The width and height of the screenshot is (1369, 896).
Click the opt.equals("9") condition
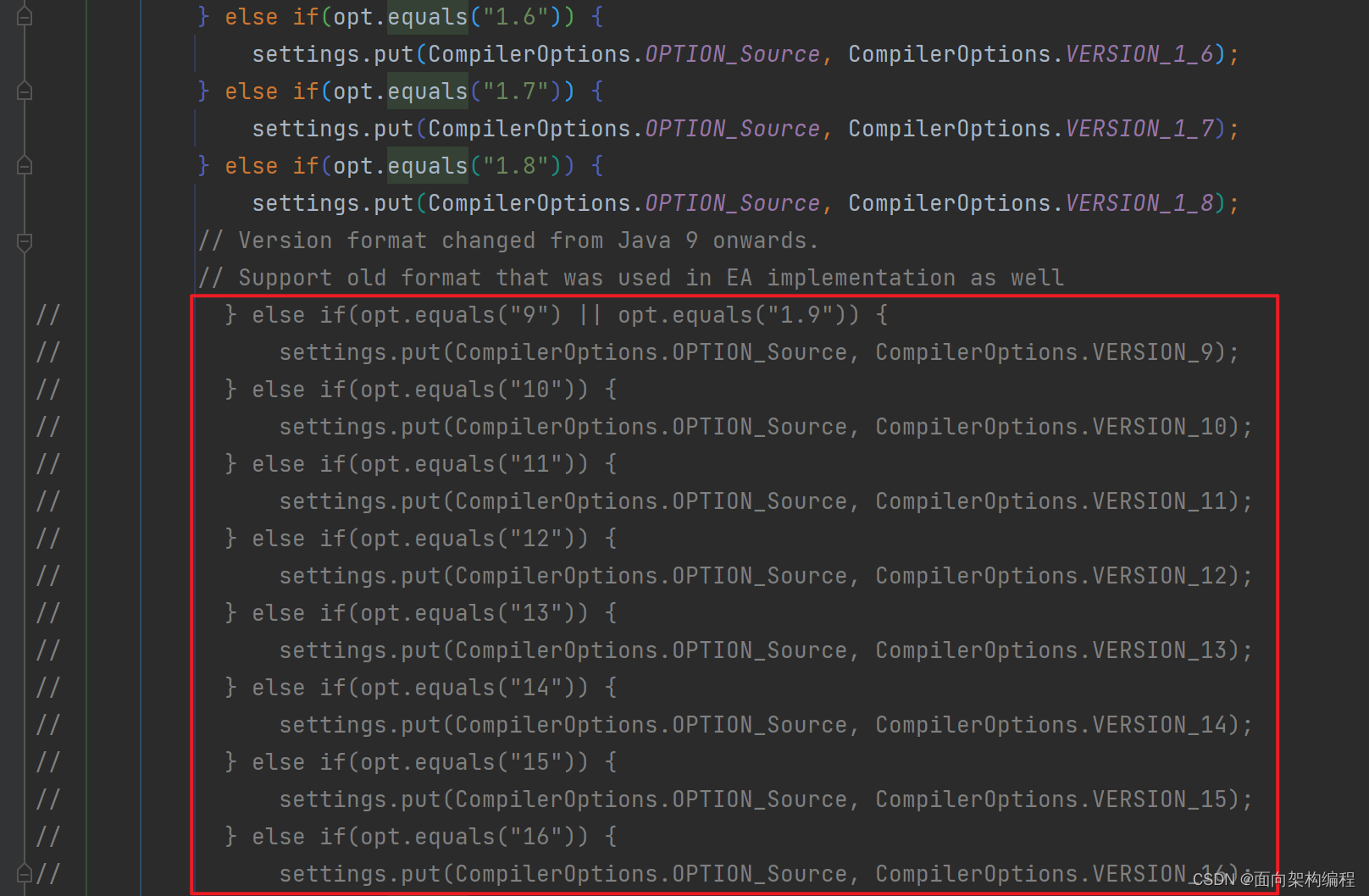pyautogui.click(x=461, y=315)
